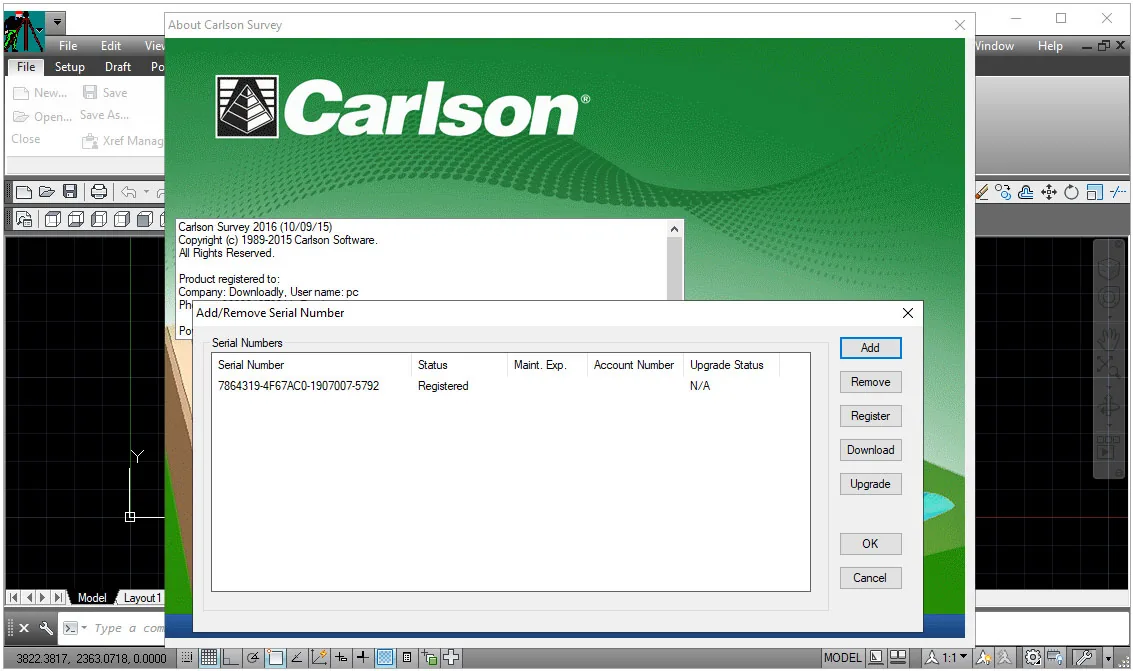Open the Undo history dropdown arrow
Image resolution: width=1133 pixels, height=671 pixels.
coord(147,192)
